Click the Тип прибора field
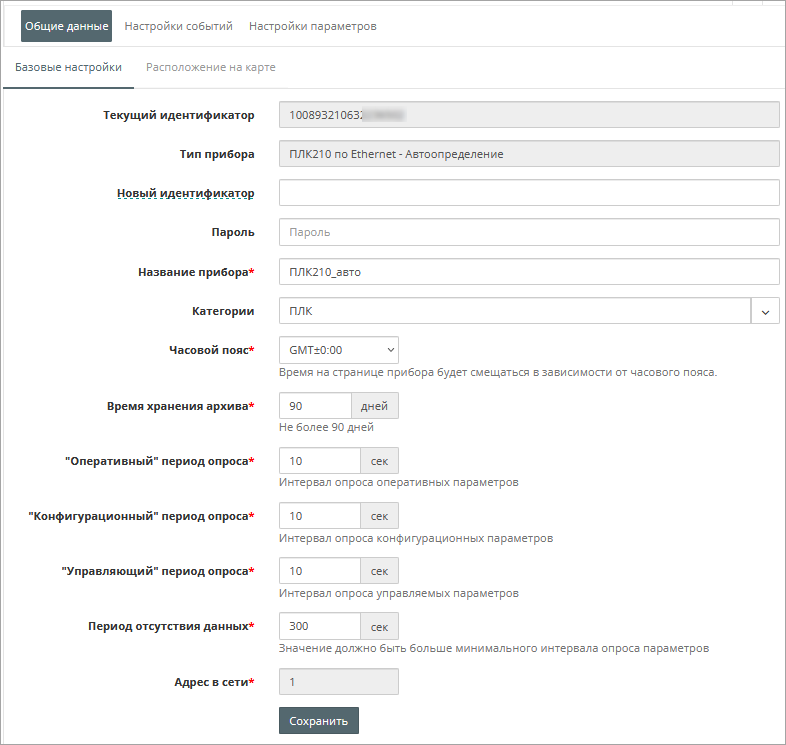Image resolution: width=786 pixels, height=745 pixels. click(x=528, y=154)
